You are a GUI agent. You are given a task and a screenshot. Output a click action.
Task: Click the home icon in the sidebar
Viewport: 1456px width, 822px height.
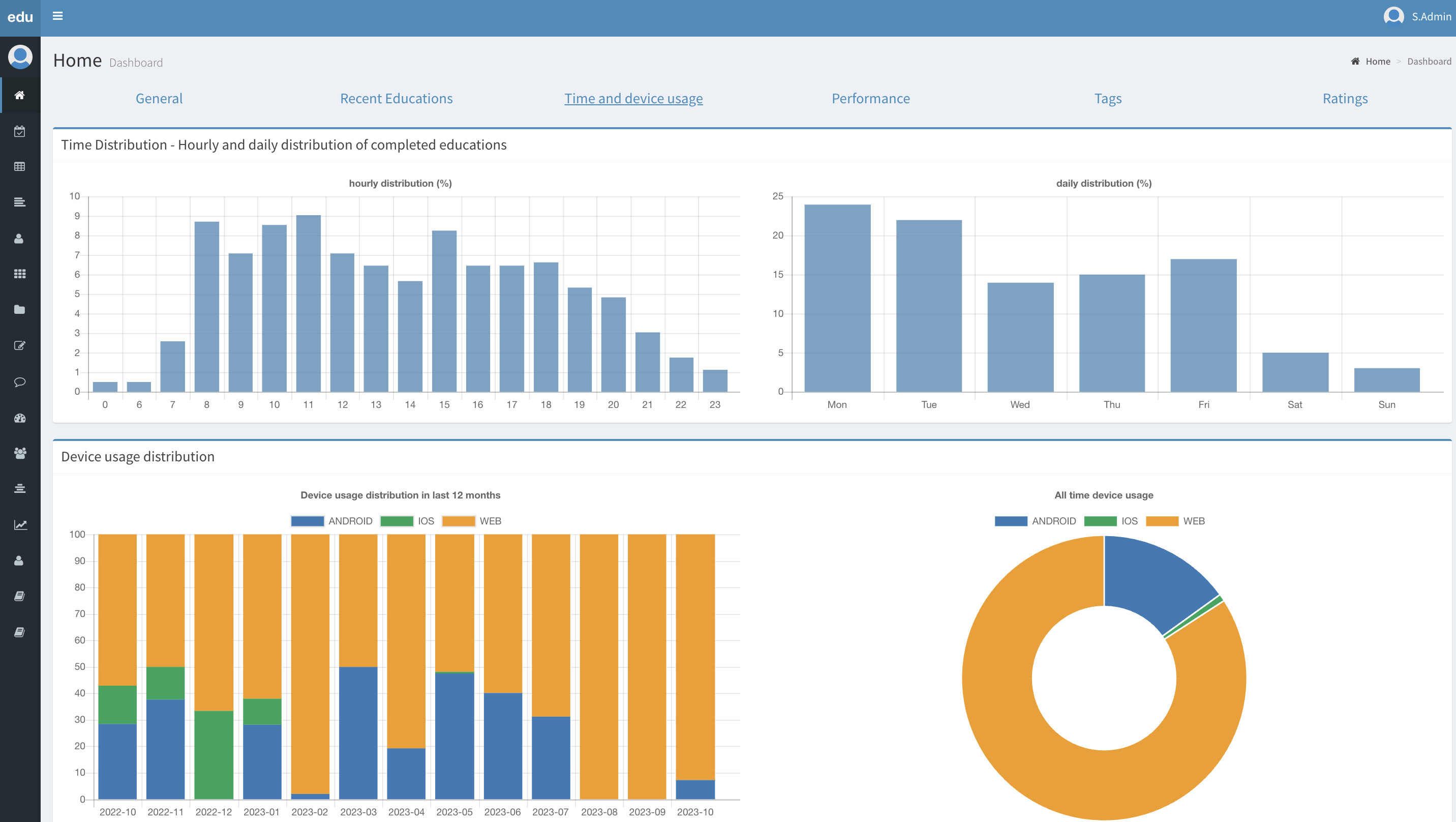click(20, 95)
